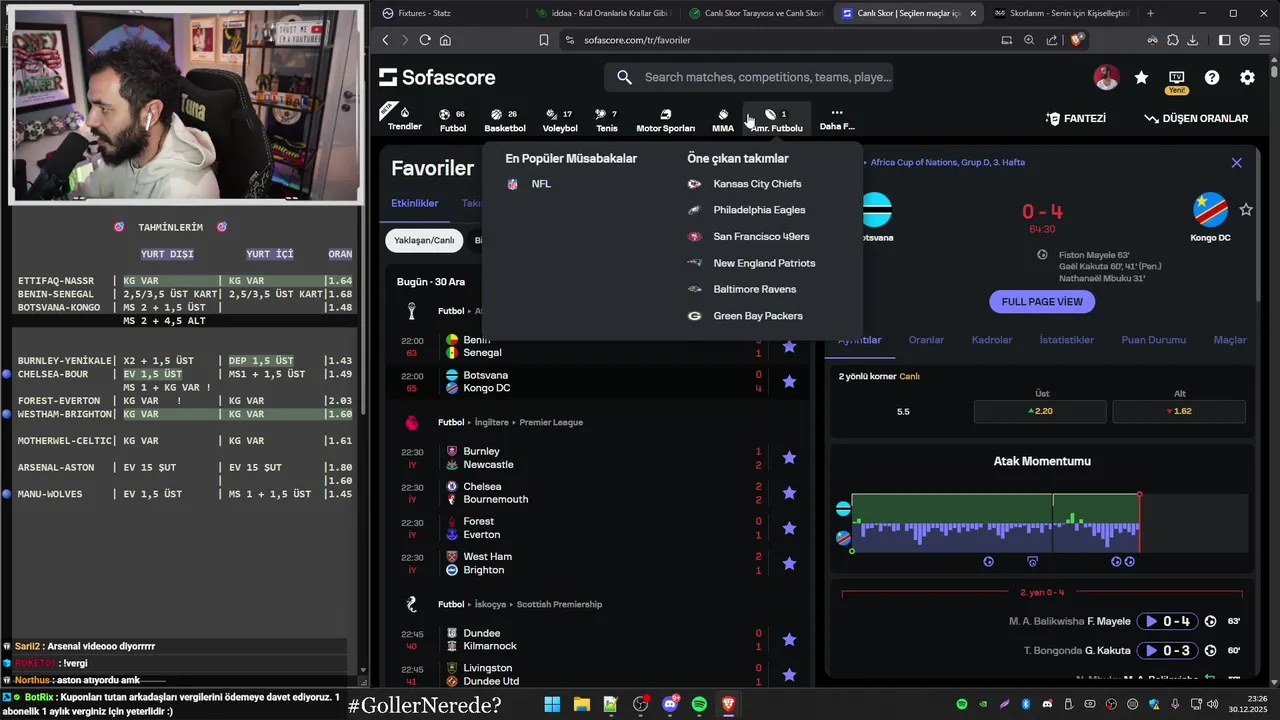Screen dimensions: 1280x720
Task: Open the Amr. Futbolu dropdown
Action: 777,120
